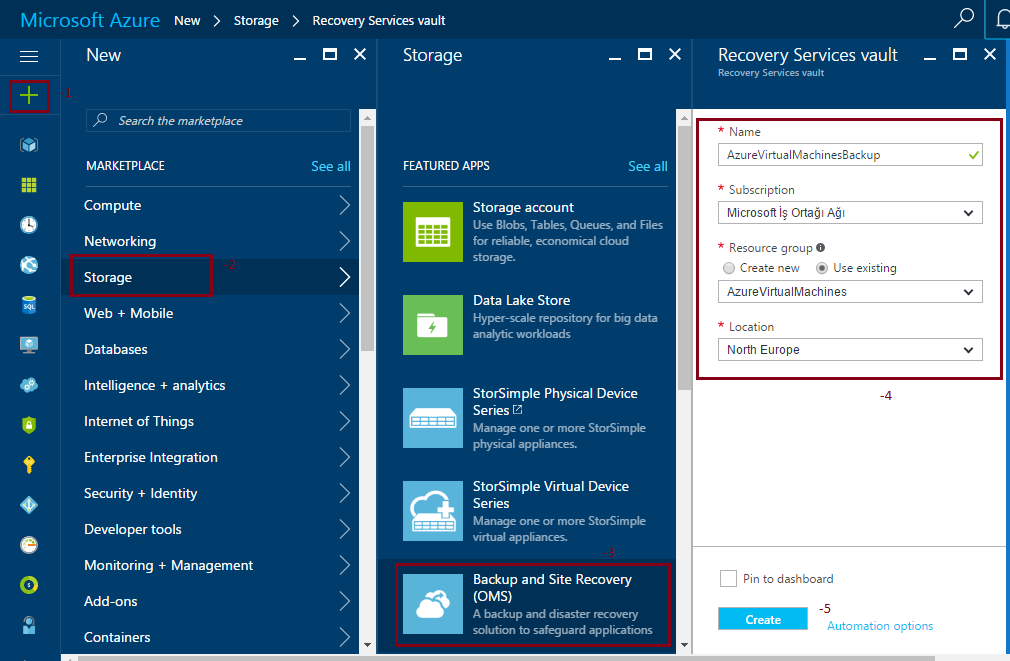The image size is (1010, 661).
Task: Open the AzureVirtualMachines resource group dropdown
Action: click(850, 292)
